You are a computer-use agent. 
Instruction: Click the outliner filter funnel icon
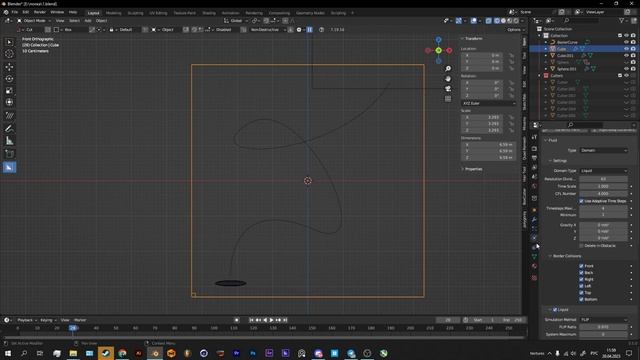[621, 20]
